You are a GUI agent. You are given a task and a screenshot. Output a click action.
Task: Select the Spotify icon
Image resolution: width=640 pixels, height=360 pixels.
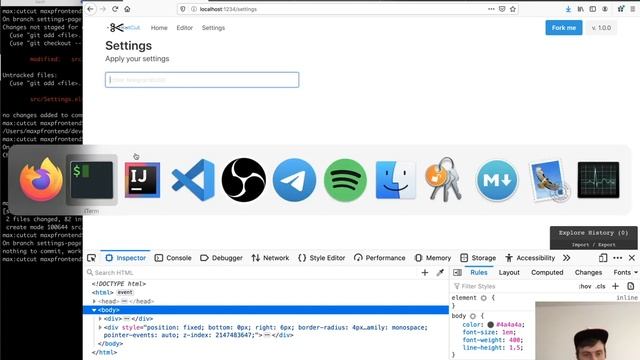[x=345, y=180]
